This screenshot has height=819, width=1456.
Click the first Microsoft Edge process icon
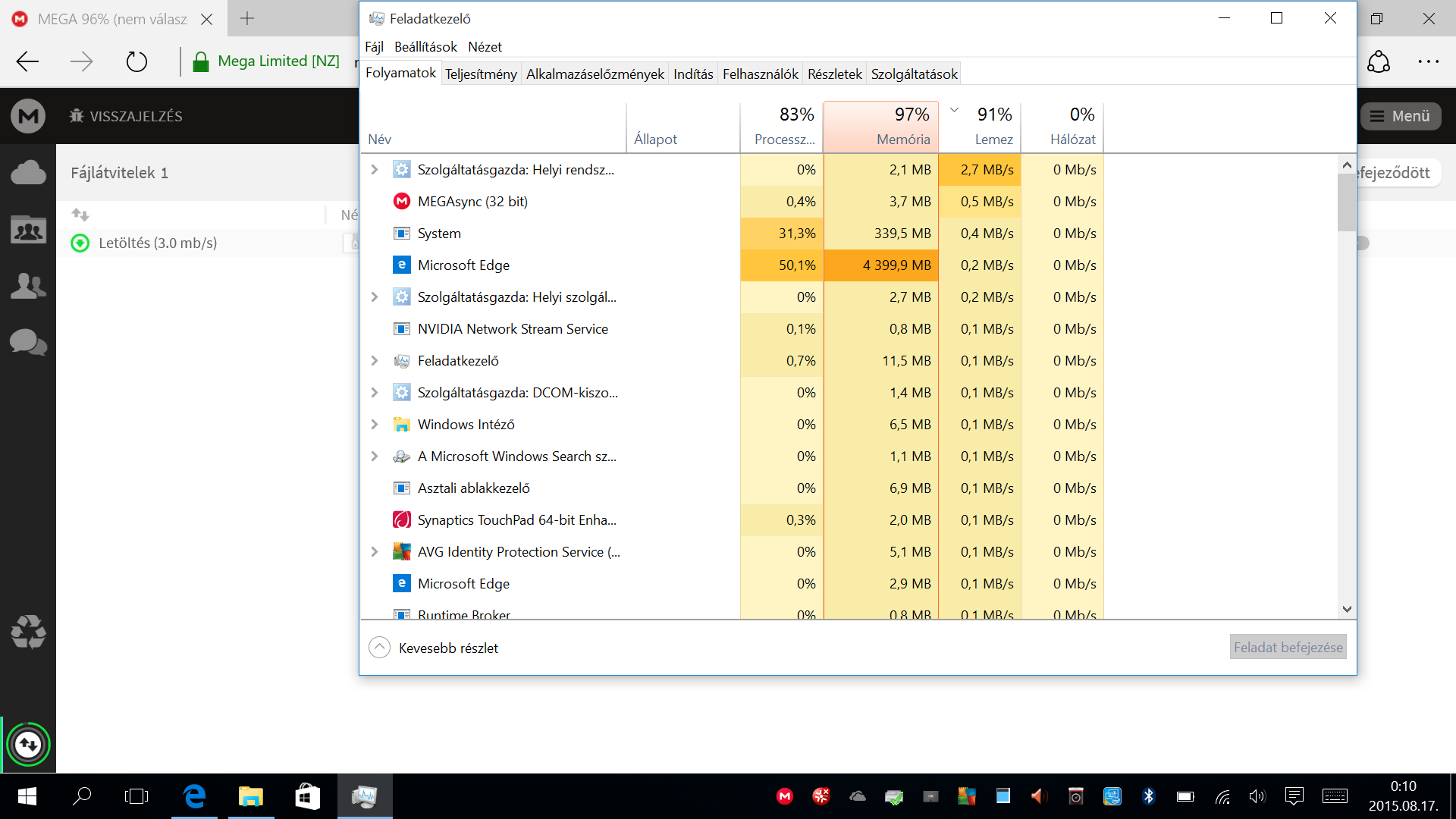[x=402, y=265]
